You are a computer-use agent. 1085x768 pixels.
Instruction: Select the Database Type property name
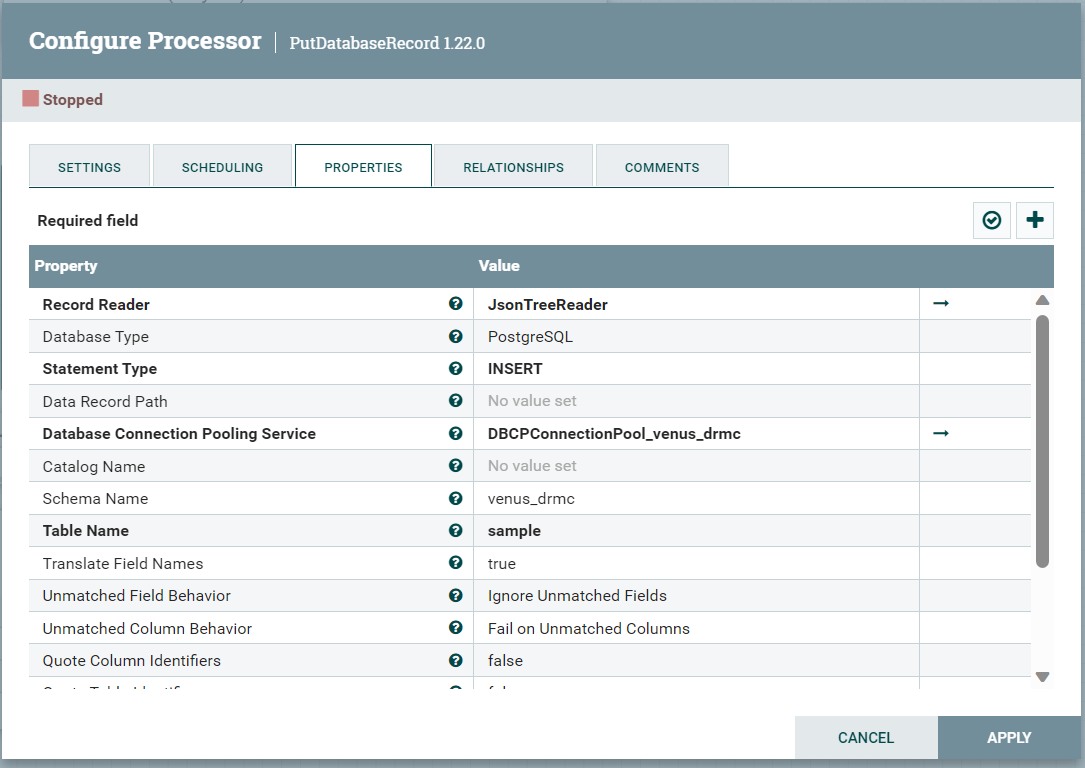95,337
